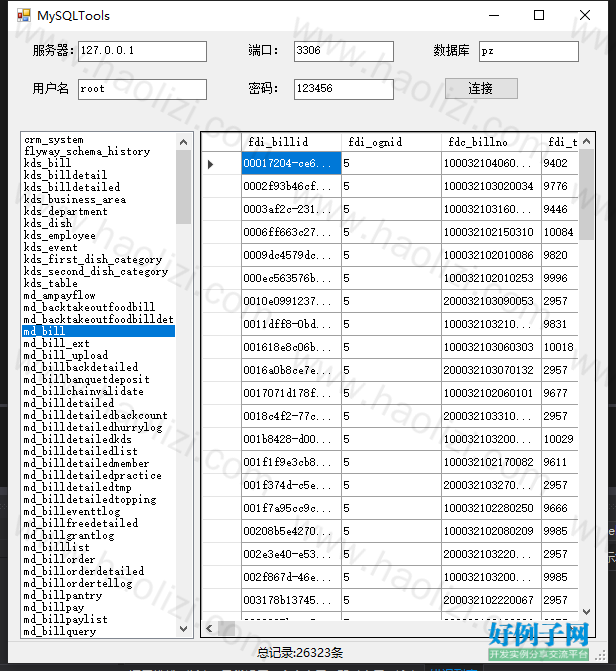Select kds_table in list
The width and height of the screenshot is (616, 671).
98,283
